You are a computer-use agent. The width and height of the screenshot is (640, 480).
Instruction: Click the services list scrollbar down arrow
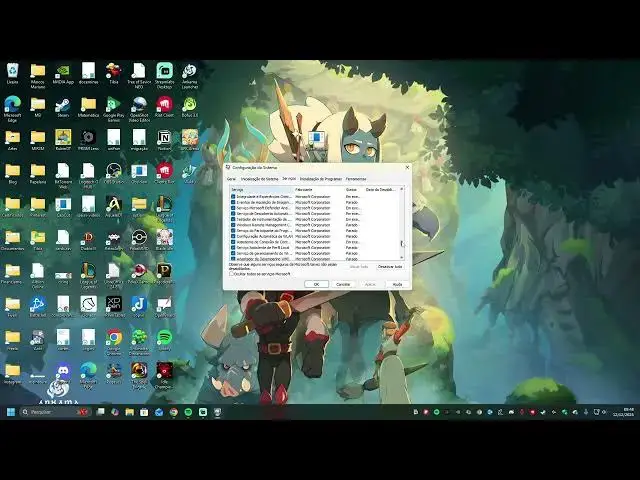click(402, 258)
